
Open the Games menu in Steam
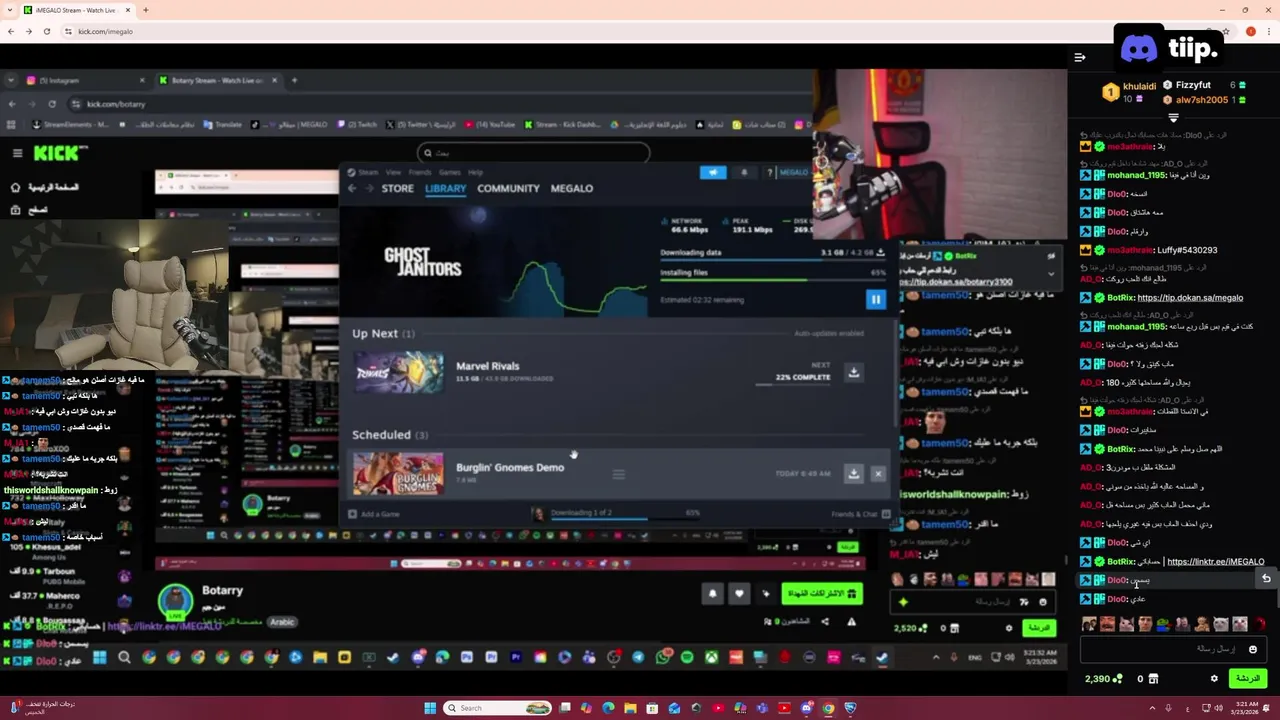(450, 172)
